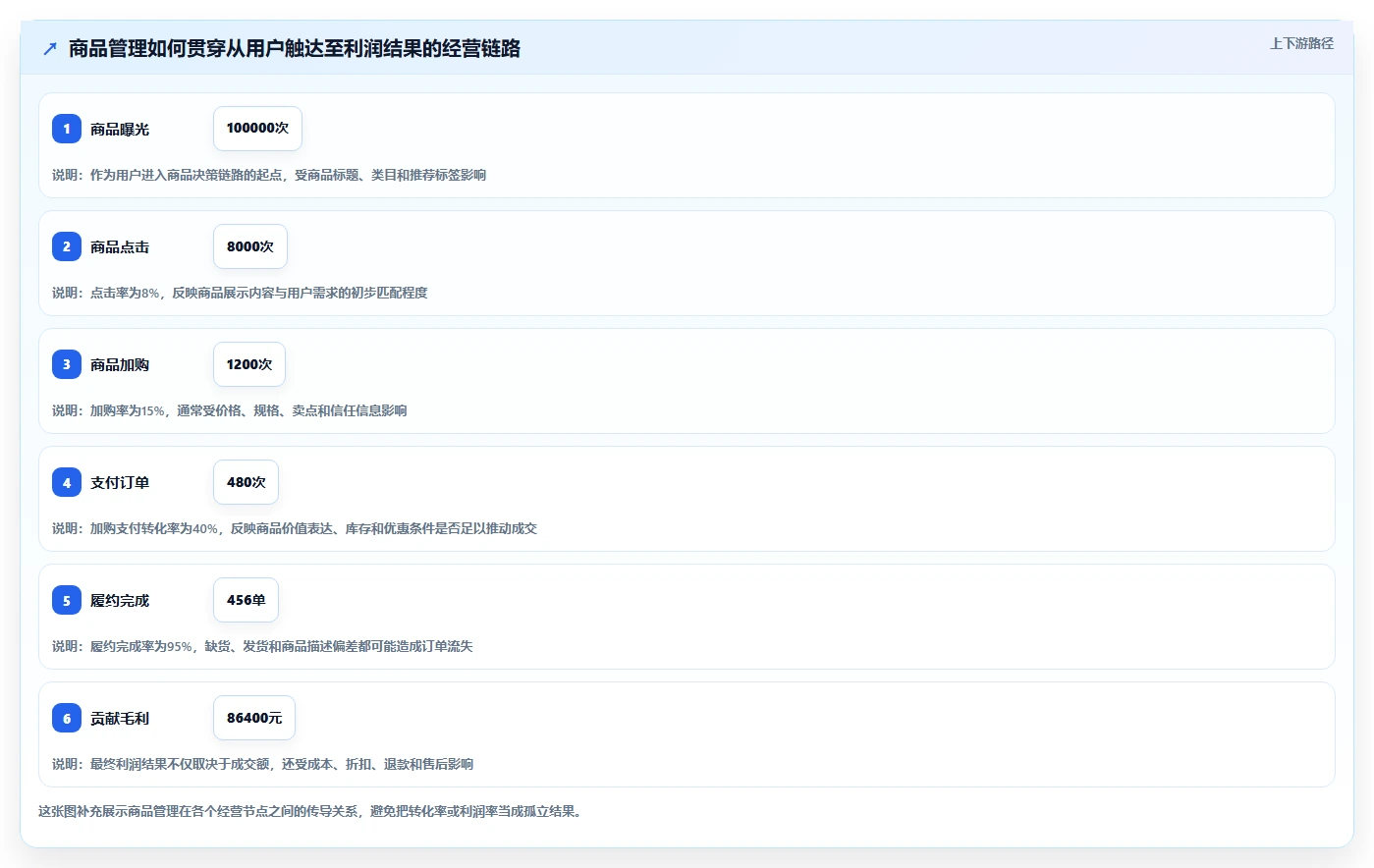Click the description mentioning 点击率为8%
Screen dimensions: 1374x868
[240, 293]
